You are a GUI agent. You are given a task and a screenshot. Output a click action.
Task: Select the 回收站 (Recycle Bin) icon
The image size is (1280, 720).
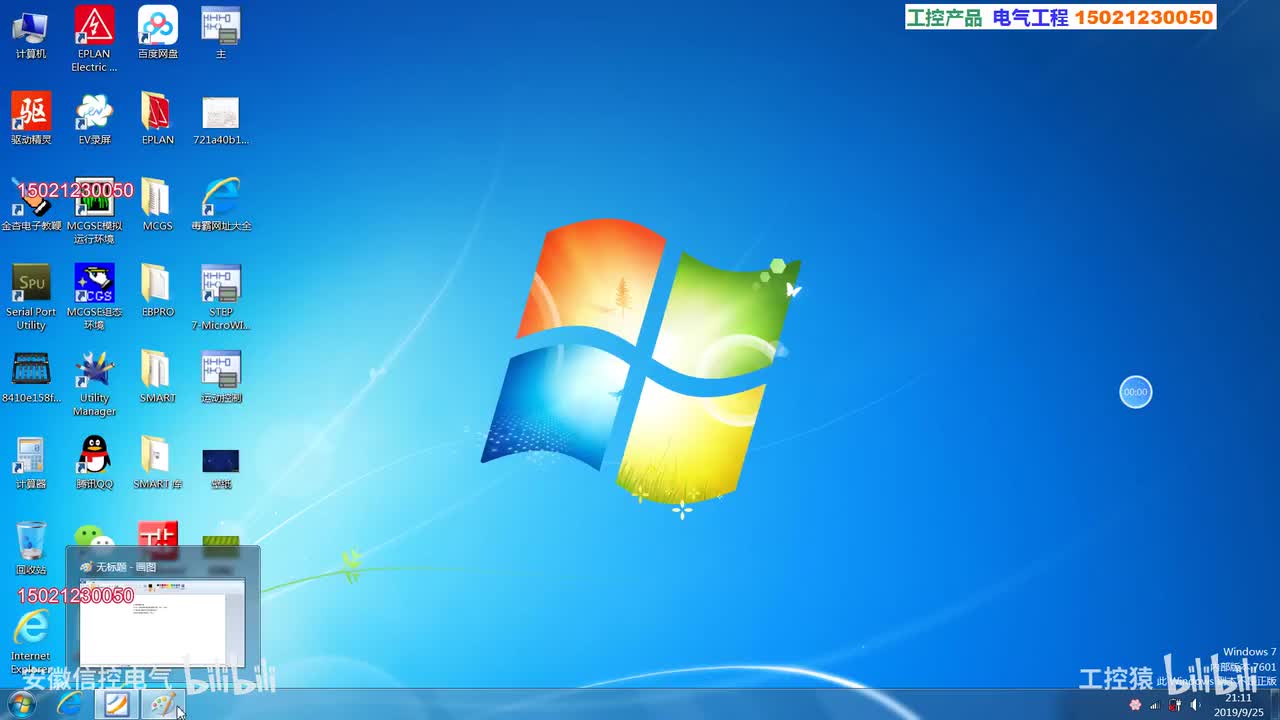[x=31, y=549]
